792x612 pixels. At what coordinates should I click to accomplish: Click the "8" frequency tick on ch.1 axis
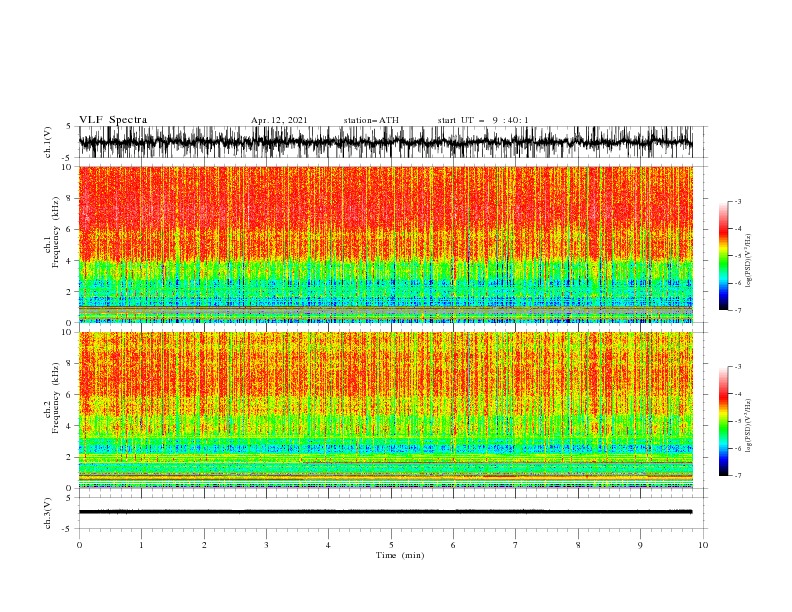point(70,198)
